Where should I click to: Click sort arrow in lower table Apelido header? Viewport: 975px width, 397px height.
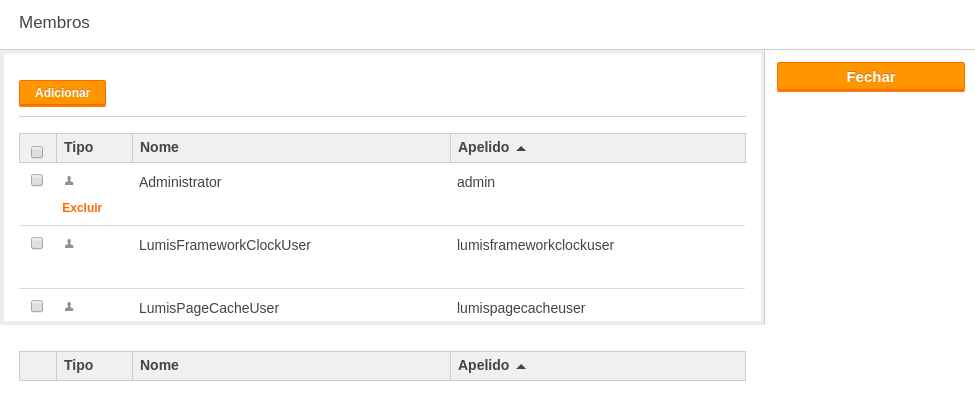(x=521, y=367)
